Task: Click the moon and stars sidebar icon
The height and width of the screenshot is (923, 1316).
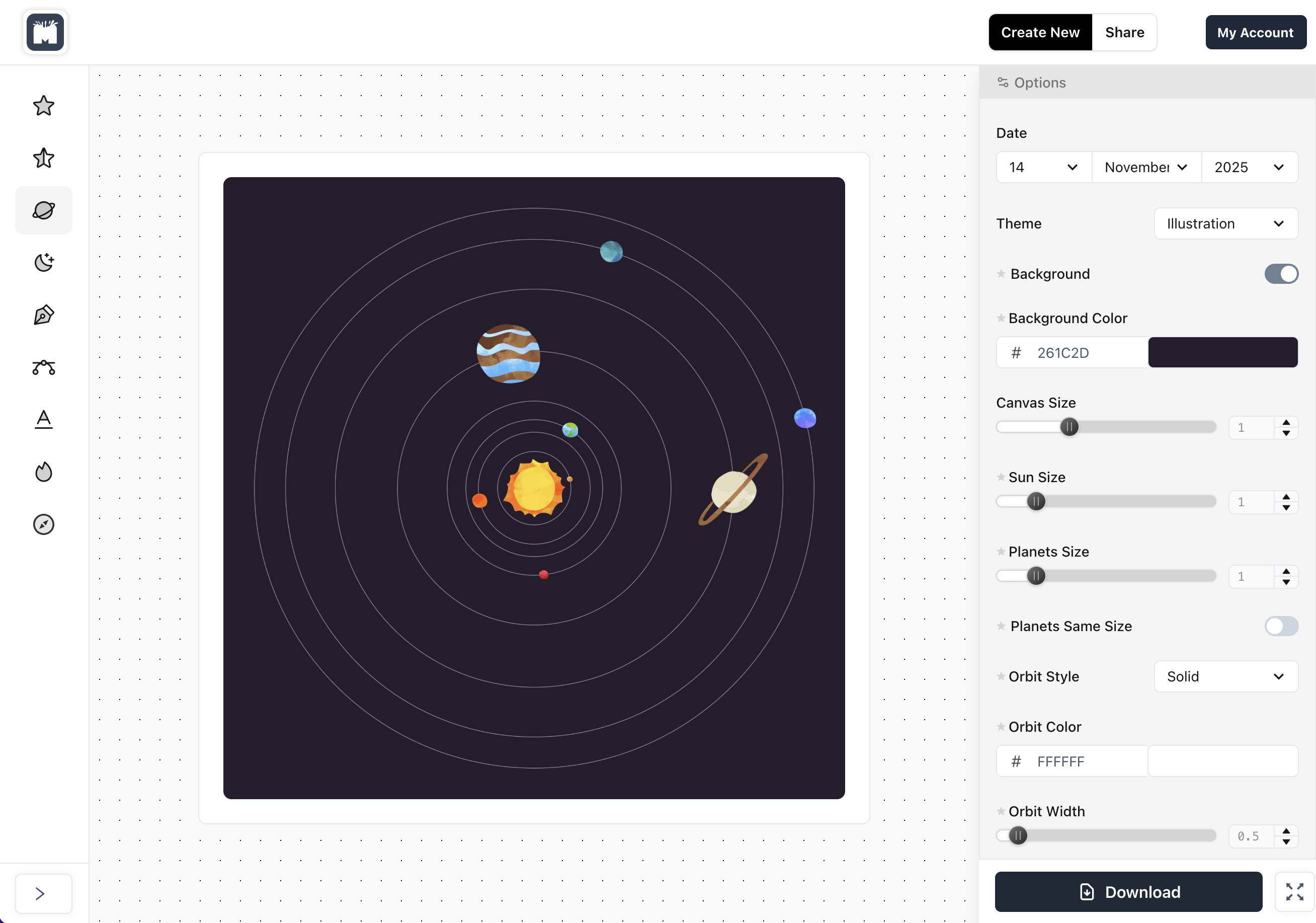Action: tap(44, 263)
